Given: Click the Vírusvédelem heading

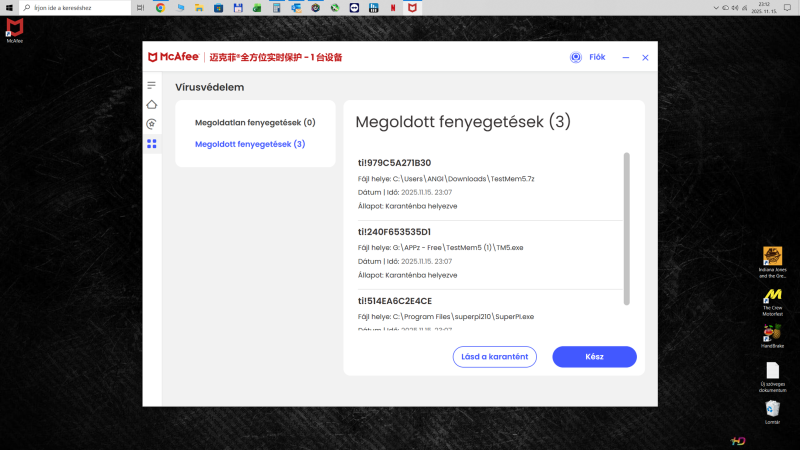Looking at the screenshot, I should click(210, 87).
